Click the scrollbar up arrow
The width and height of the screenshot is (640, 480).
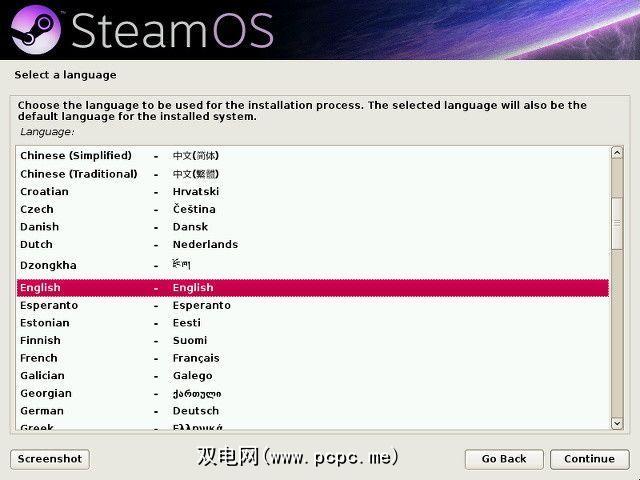tap(617, 153)
